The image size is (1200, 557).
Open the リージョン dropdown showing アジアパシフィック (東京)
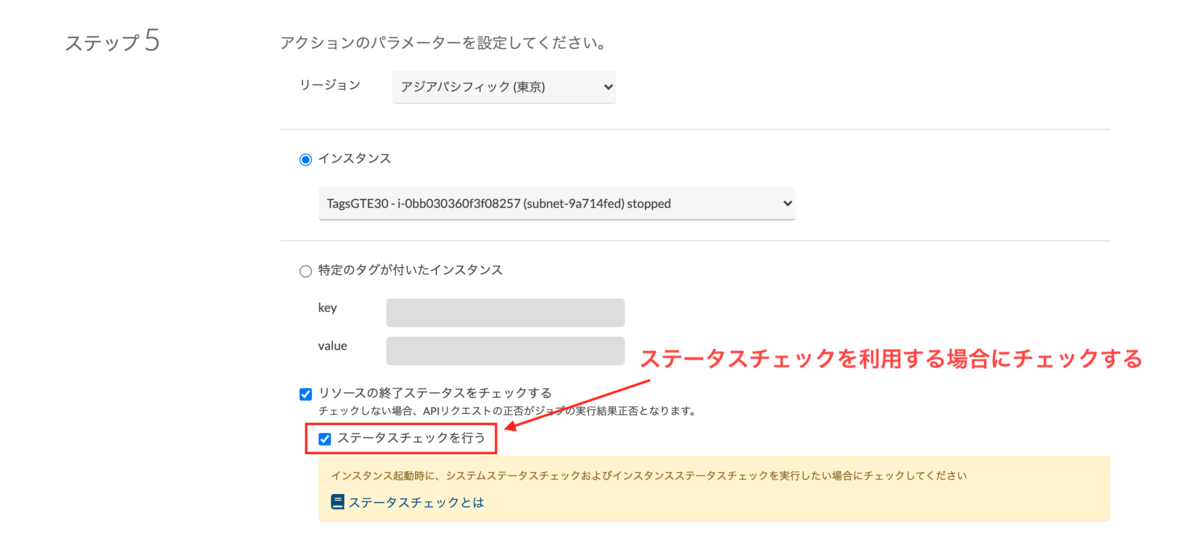point(504,87)
